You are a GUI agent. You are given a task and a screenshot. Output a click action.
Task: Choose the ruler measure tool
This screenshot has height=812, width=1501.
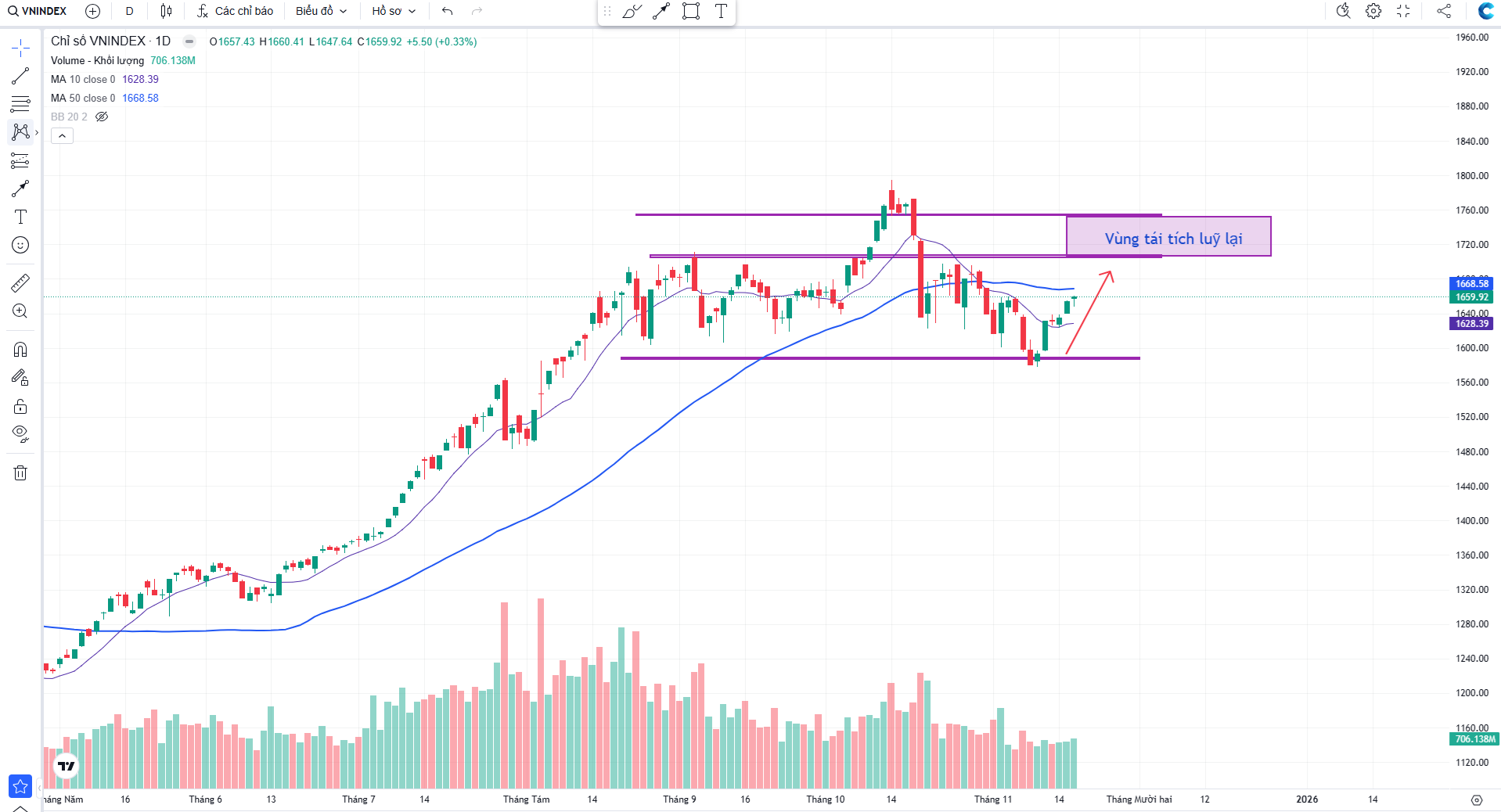tap(20, 282)
